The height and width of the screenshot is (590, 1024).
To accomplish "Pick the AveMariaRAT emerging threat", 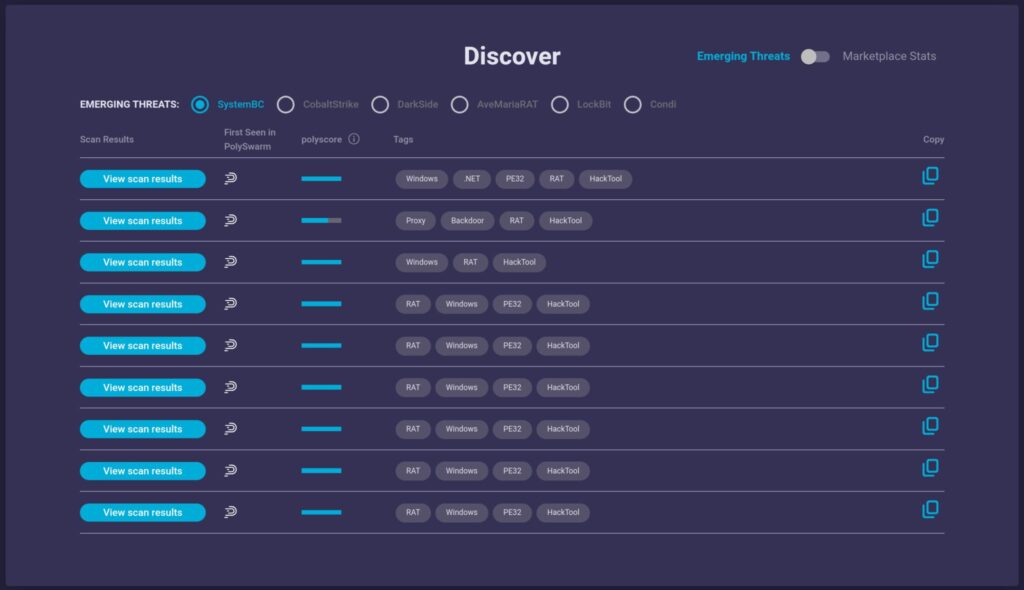I will pos(460,105).
